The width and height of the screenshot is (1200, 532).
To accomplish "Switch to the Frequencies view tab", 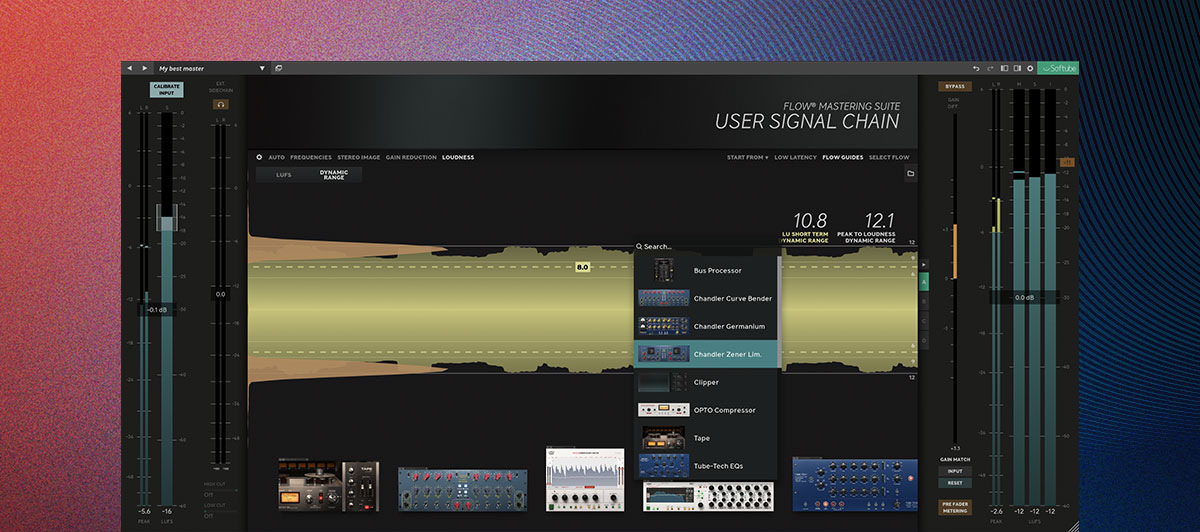I will tap(311, 157).
